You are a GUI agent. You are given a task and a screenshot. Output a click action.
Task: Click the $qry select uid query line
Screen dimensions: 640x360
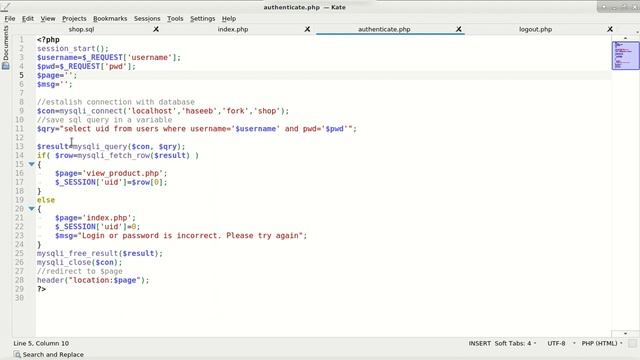coord(197,129)
